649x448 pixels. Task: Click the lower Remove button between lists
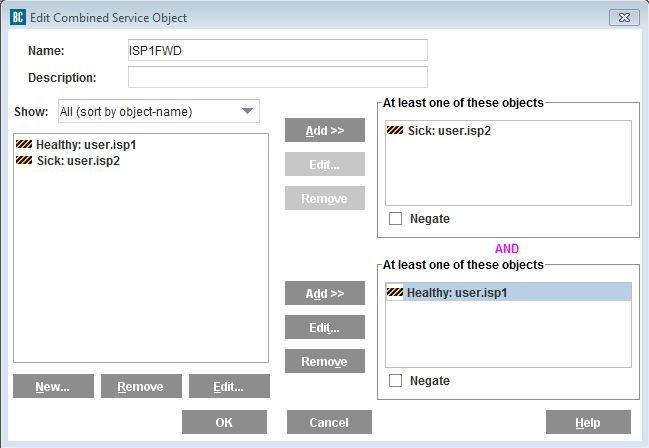coord(324,362)
